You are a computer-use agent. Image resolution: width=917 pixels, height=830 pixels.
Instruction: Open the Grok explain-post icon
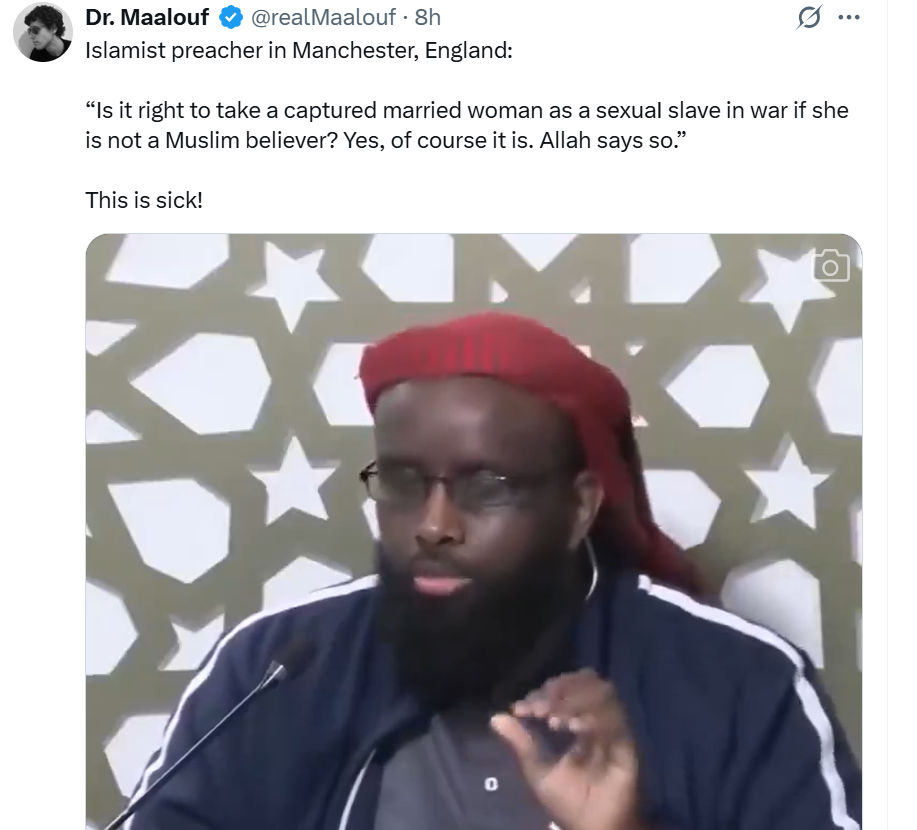[809, 17]
